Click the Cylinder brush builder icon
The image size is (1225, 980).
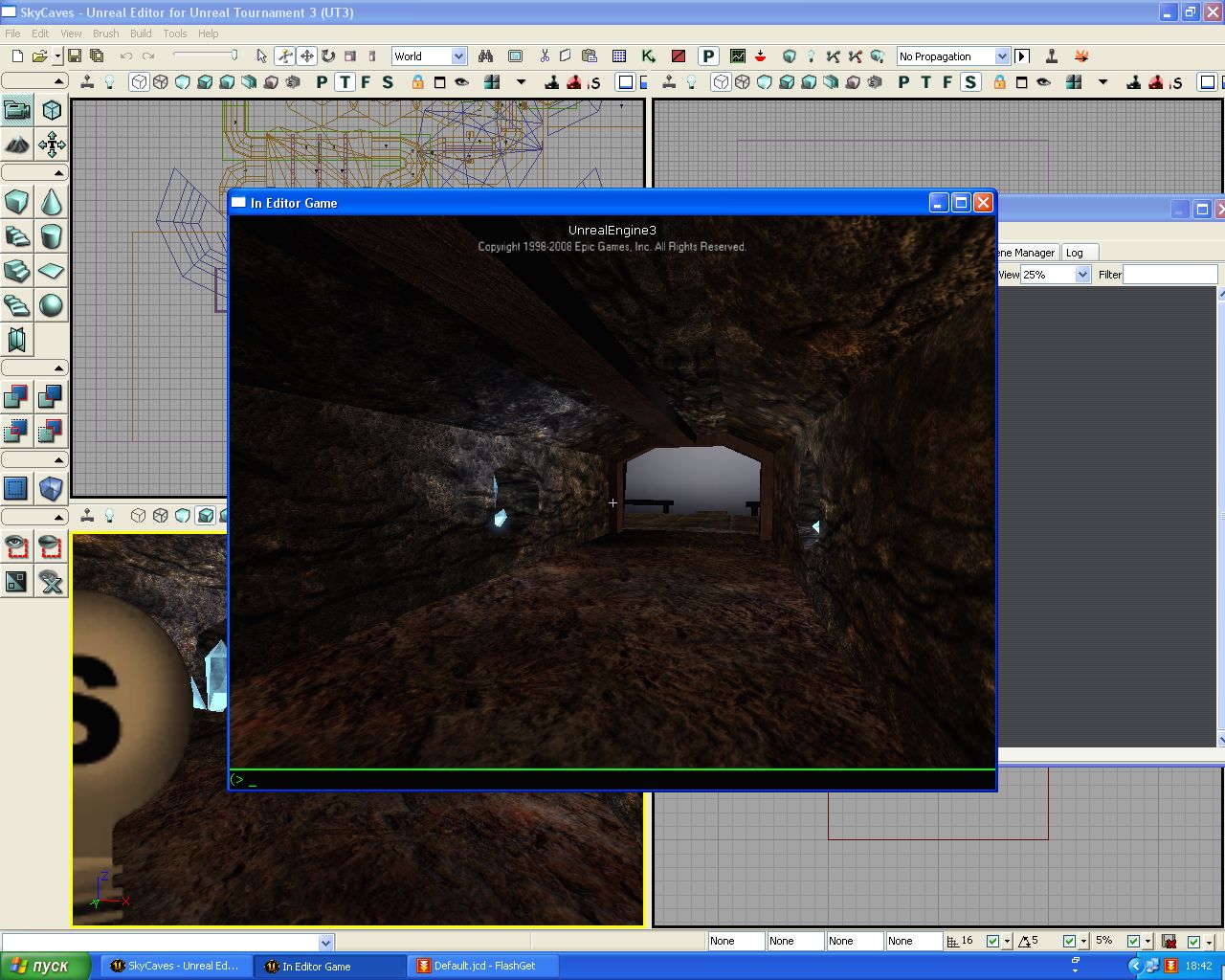click(51, 236)
